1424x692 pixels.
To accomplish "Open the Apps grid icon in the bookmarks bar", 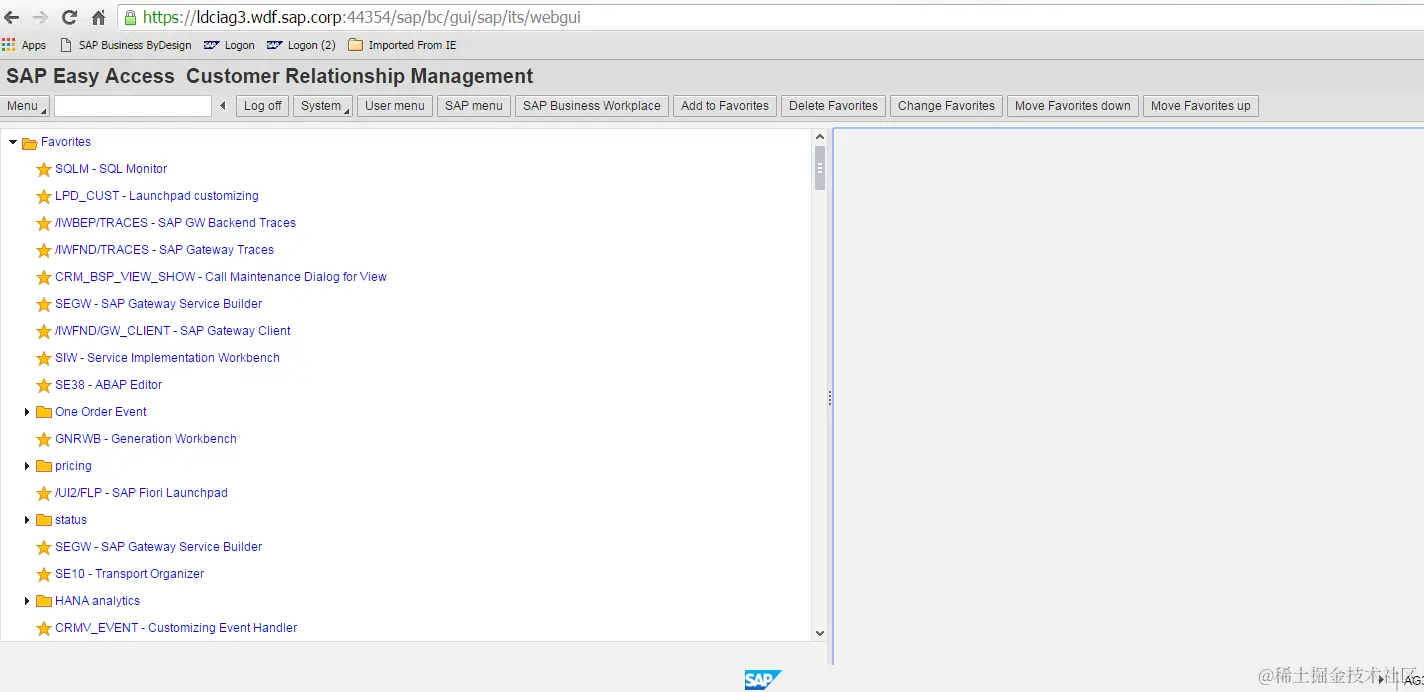I will (8, 45).
